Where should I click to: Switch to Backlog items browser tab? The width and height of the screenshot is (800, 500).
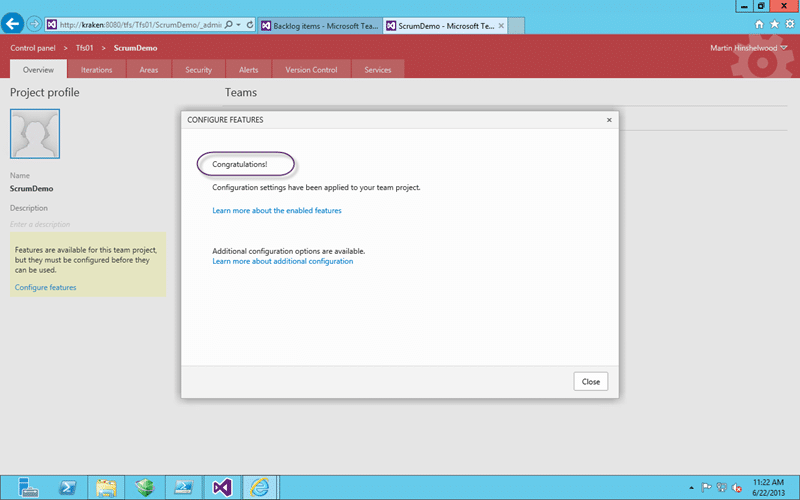pos(320,26)
